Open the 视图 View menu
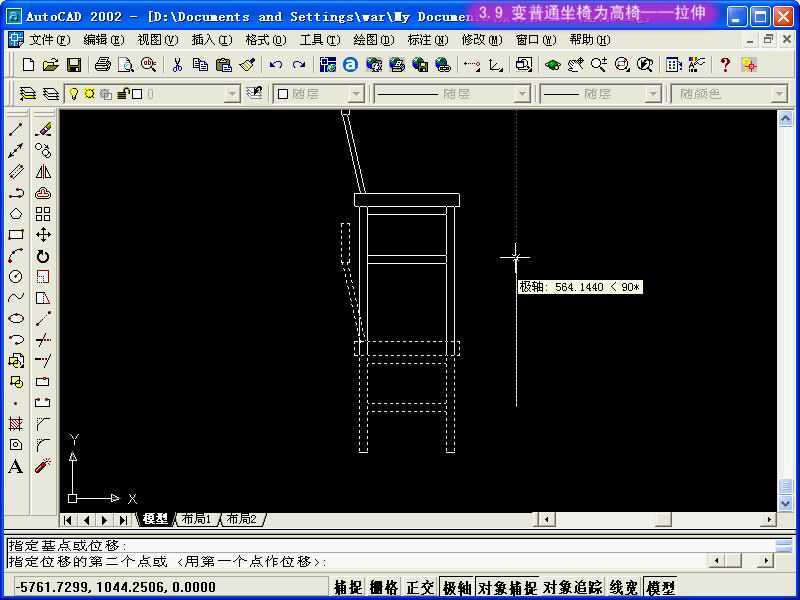The width and height of the screenshot is (800, 600). click(158, 40)
